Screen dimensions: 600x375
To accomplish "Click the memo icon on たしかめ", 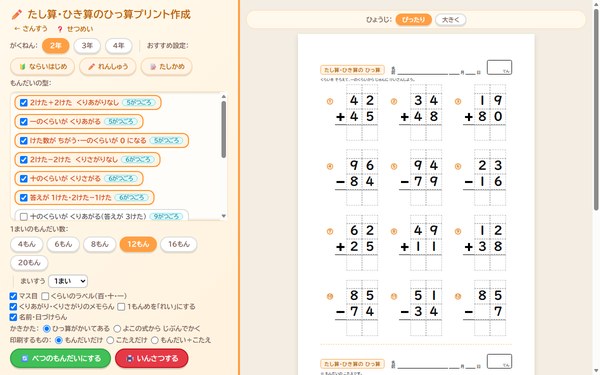I will (x=153, y=67).
